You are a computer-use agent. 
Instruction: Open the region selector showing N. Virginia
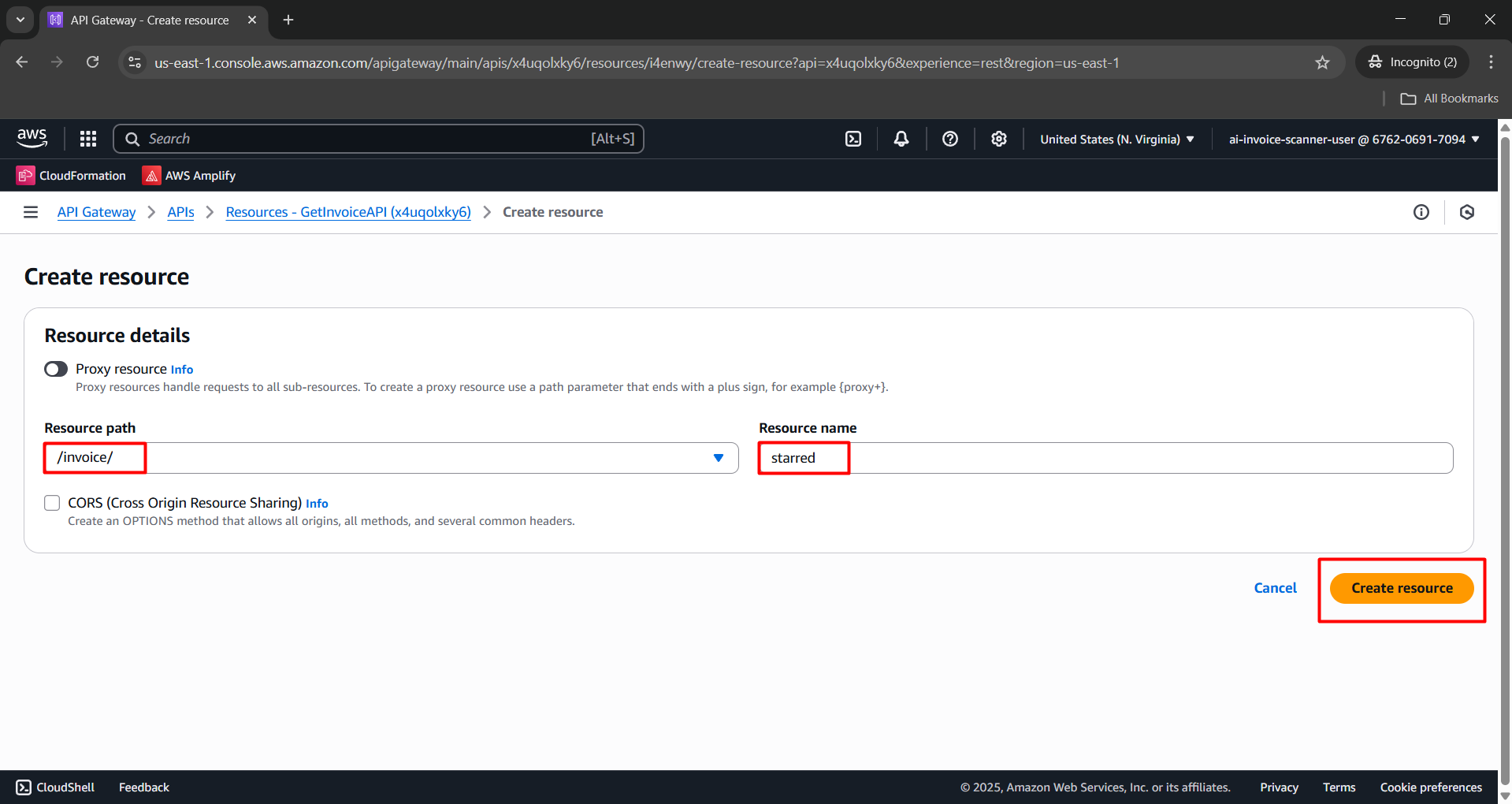coord(1116,139)
